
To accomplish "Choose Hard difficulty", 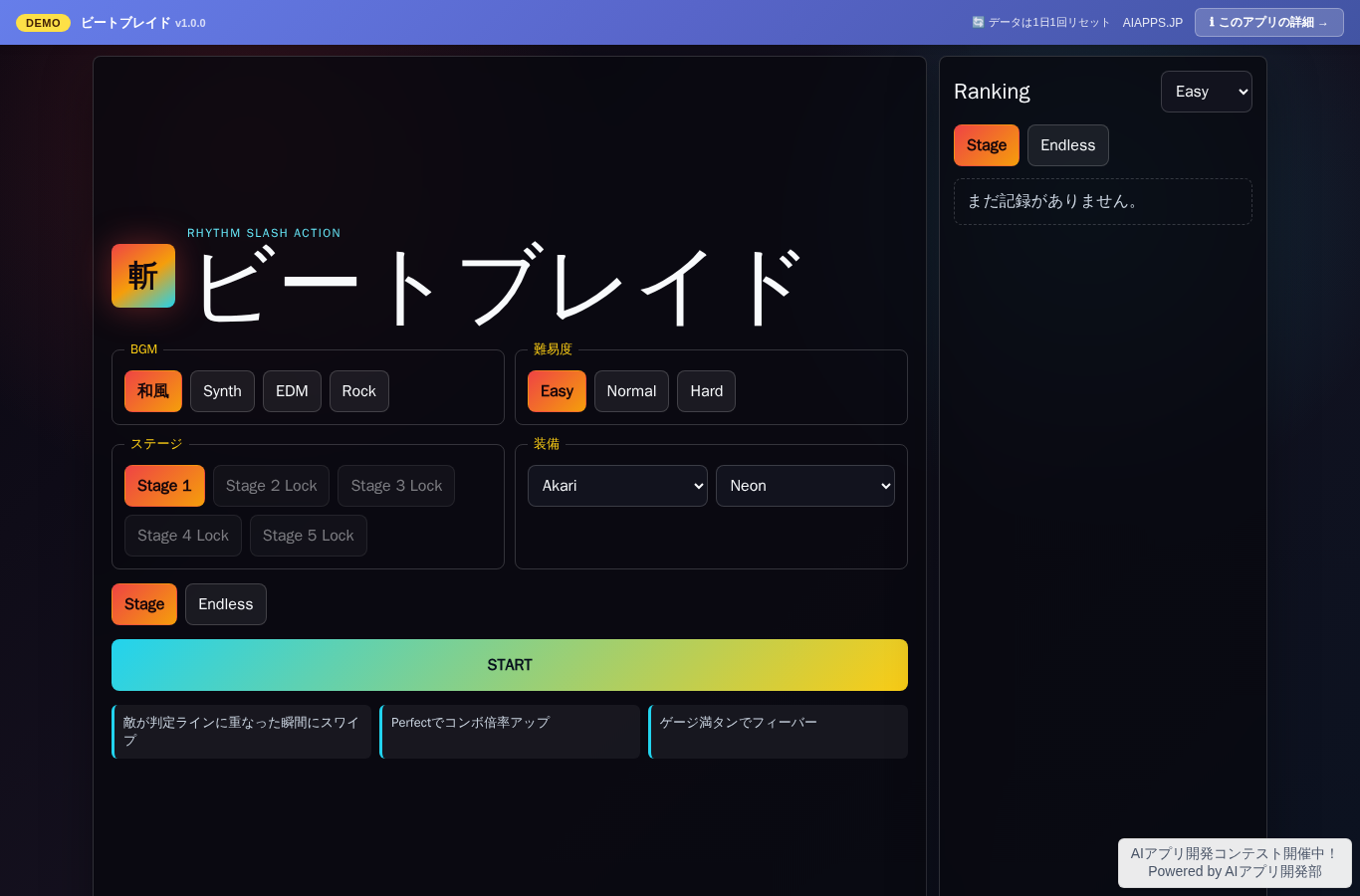I will coord(706,391).
